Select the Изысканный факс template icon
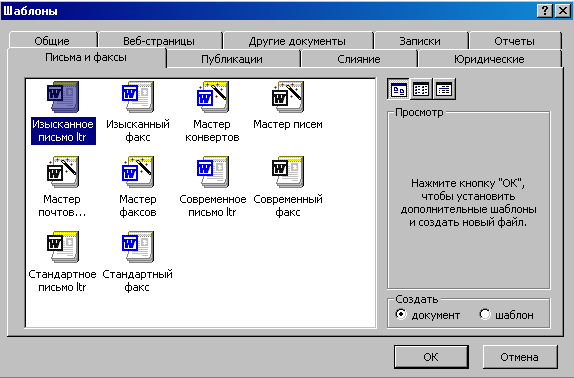The height and width of the screenshot is (378, 574). (138, 97)
